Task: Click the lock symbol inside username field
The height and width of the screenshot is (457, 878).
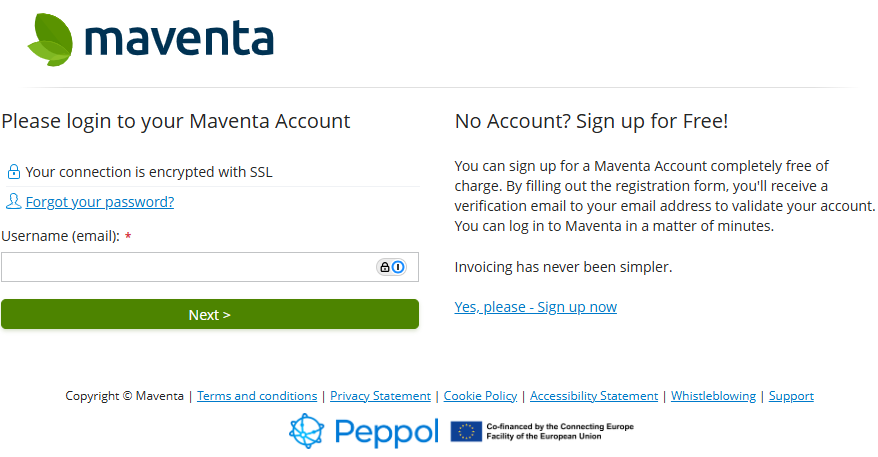Action: click(x=385, y=267)
